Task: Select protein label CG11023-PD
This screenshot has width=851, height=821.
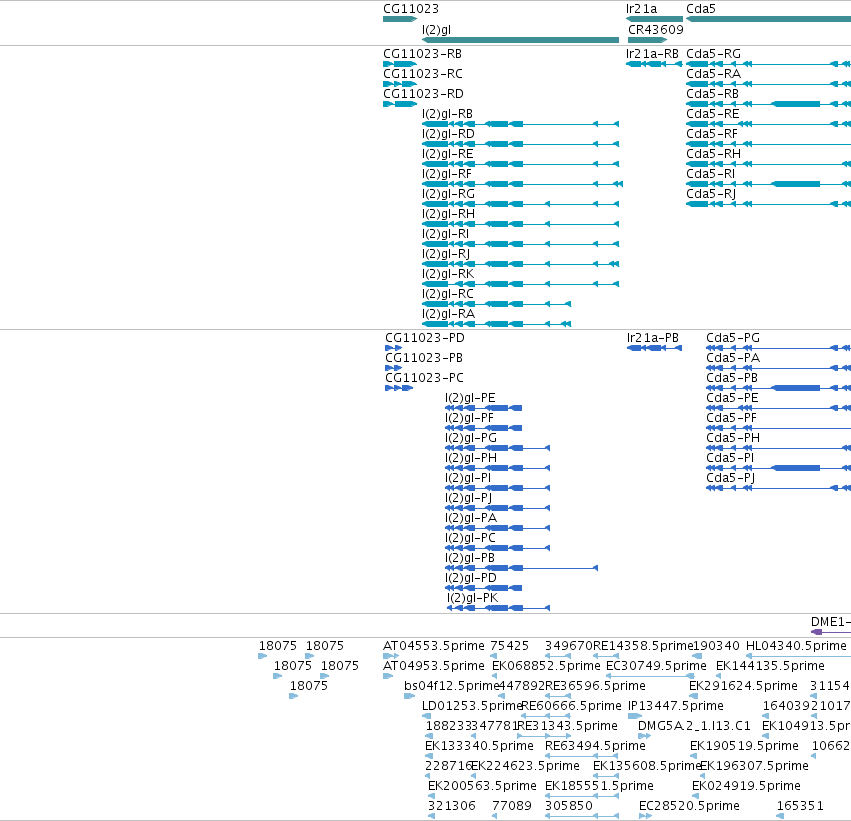Action: click(x=425, y=338)
